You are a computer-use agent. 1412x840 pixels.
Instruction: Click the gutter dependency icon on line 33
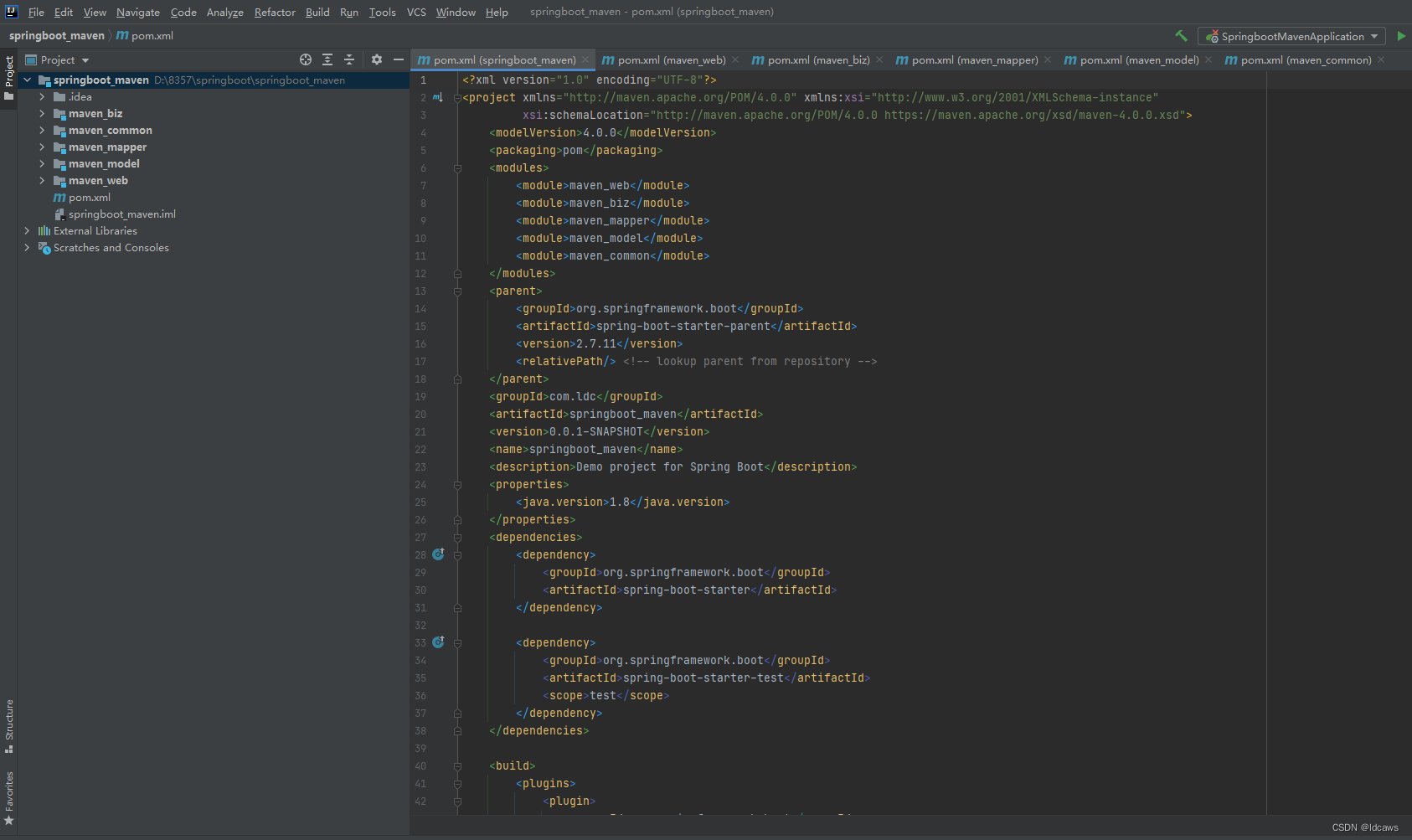(x=438, y=642)
